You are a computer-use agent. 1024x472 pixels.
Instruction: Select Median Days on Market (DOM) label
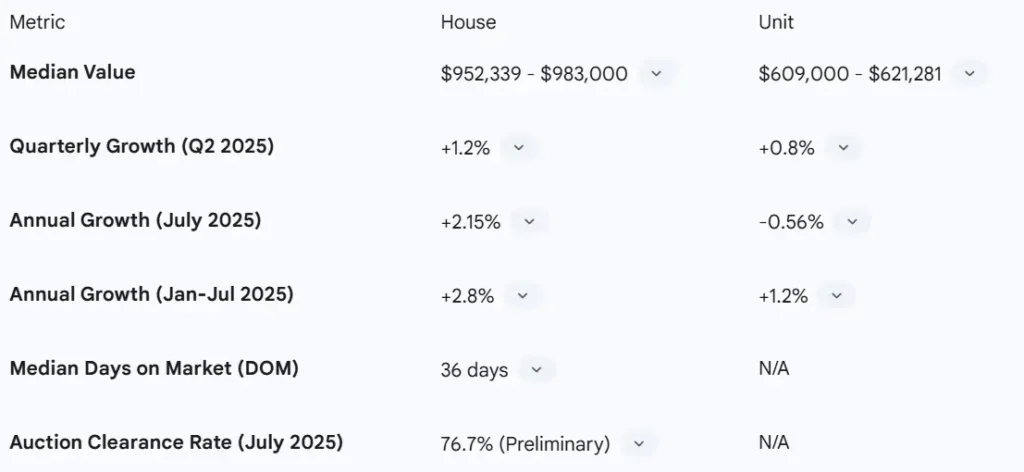tap(154, 368)
